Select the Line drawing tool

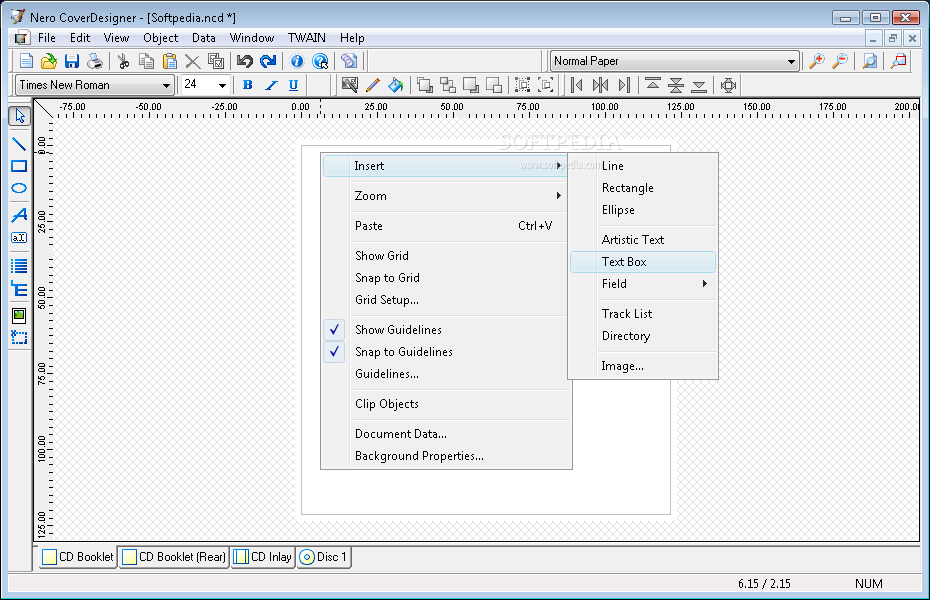[x=19, y=143]
